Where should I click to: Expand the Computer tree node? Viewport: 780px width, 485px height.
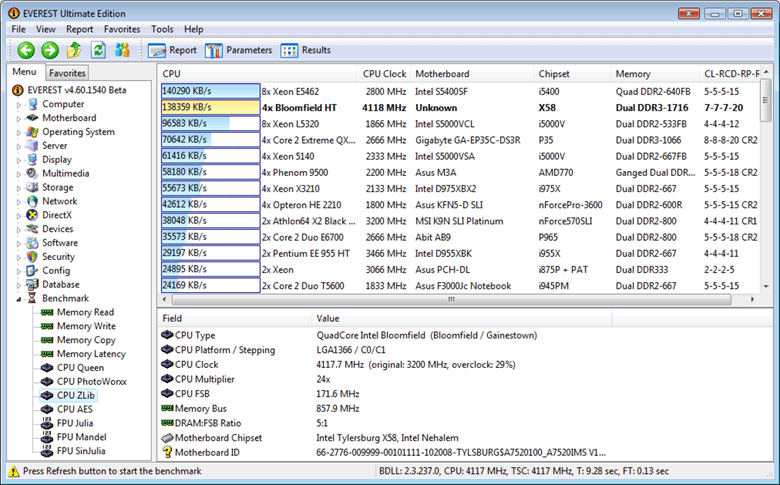(x=19, y=105)
